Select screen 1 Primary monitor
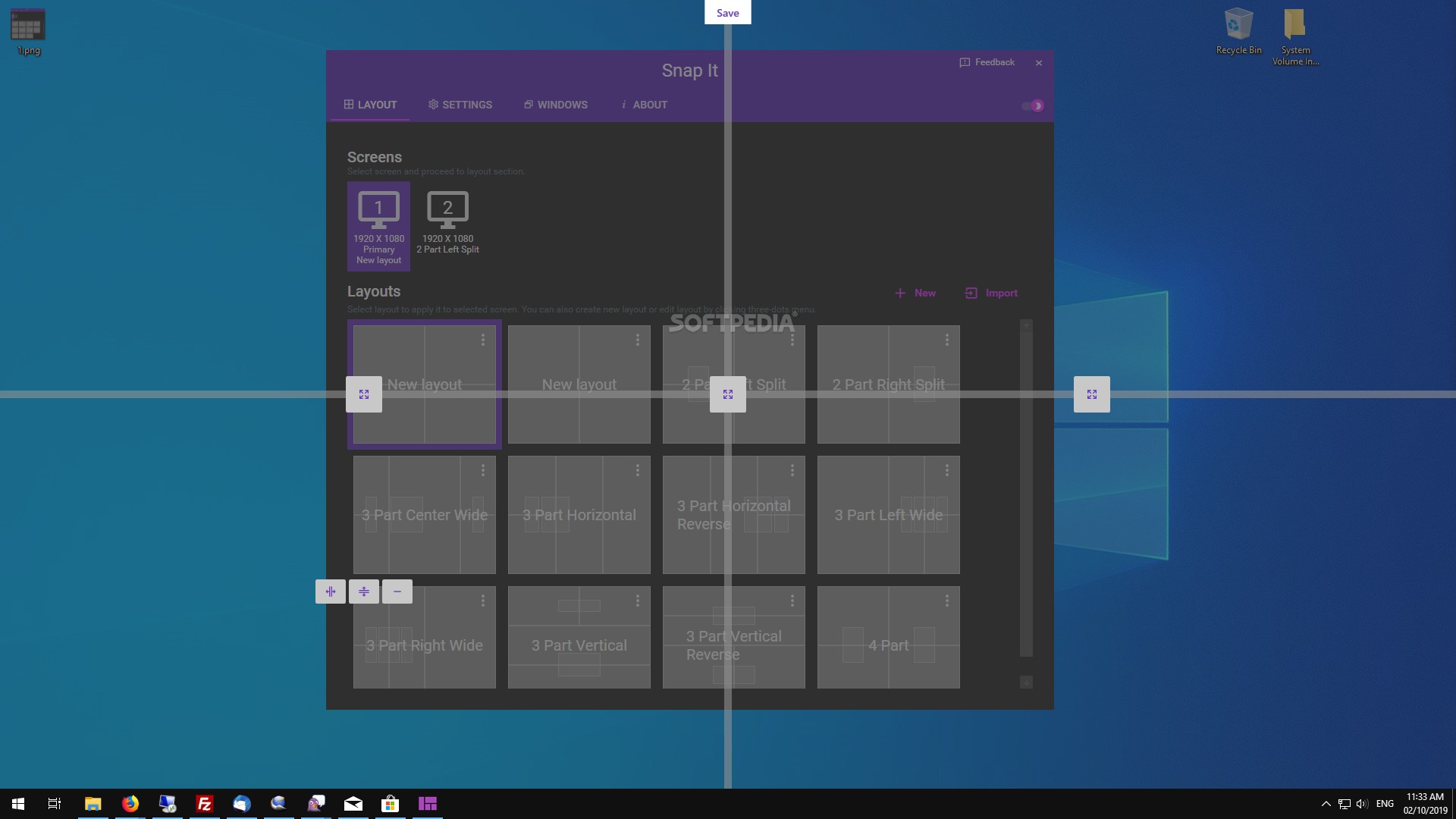This screenshot has height=819, width=1456. pyautogui.click(x=378, y=226)
